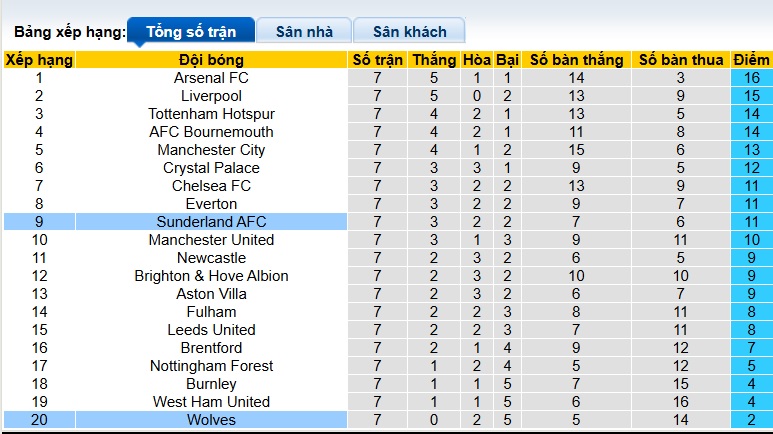
Task: Click the Xếp hạng column header
Action: [x=39, y=60]
